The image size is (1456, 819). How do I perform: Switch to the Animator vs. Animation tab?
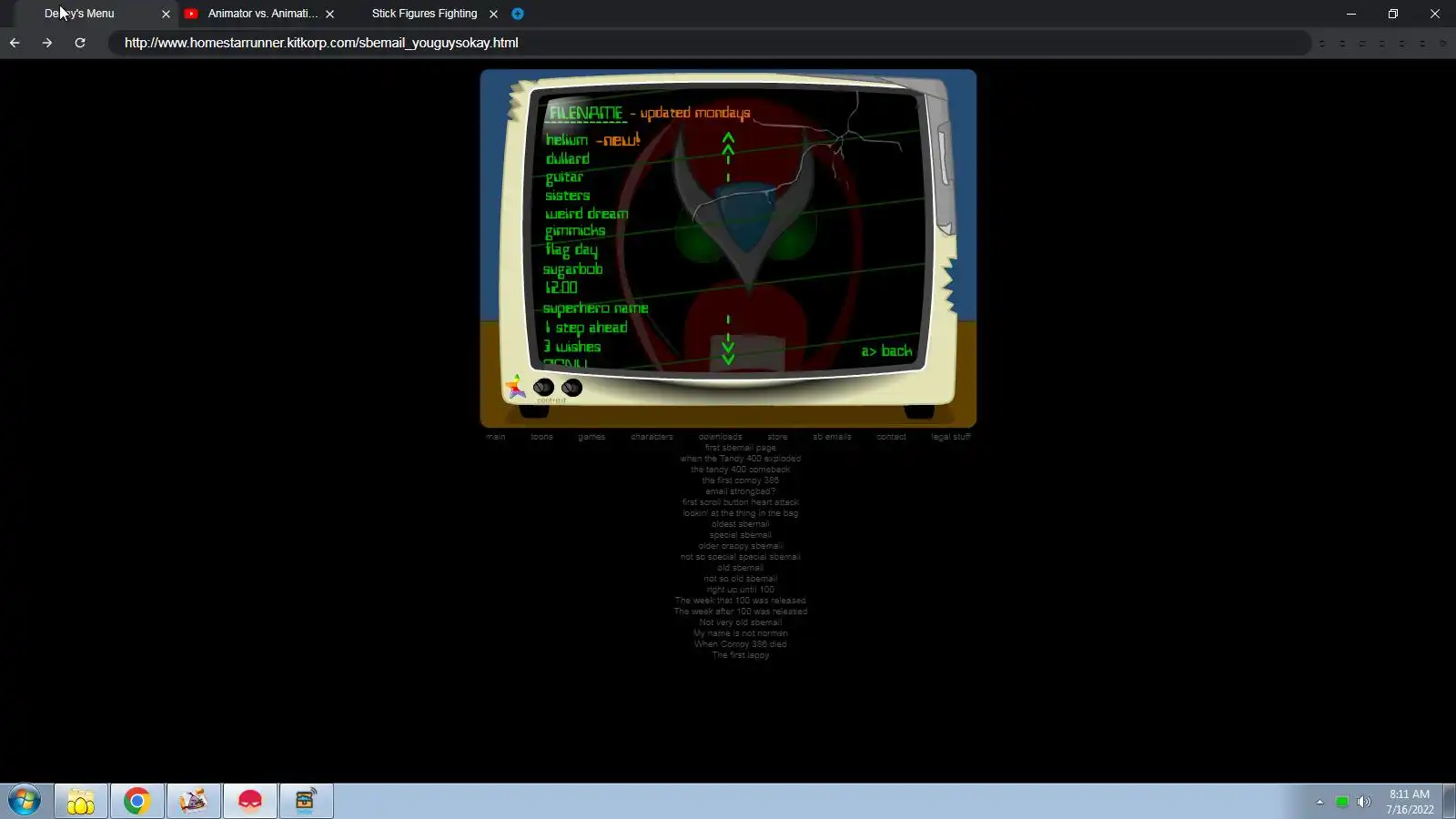pos(263,14)
